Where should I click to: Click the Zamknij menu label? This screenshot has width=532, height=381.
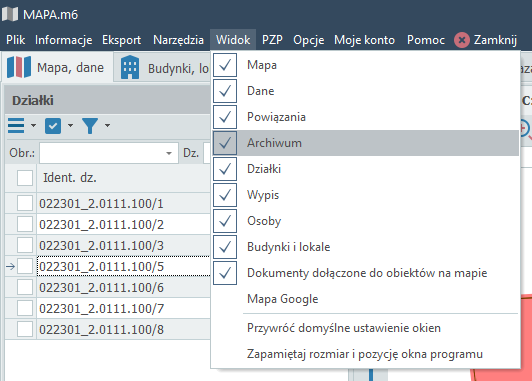(495, 40)
